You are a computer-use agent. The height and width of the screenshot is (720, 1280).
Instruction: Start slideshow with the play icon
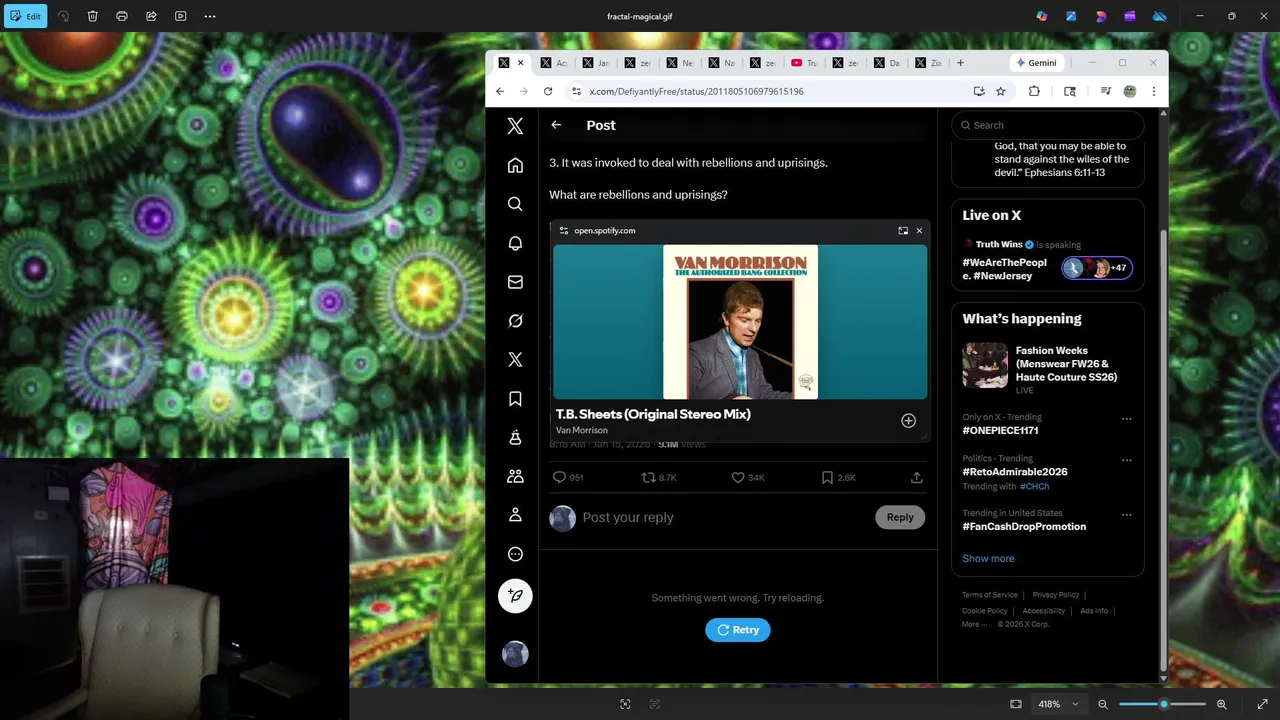tap(181, 16)
